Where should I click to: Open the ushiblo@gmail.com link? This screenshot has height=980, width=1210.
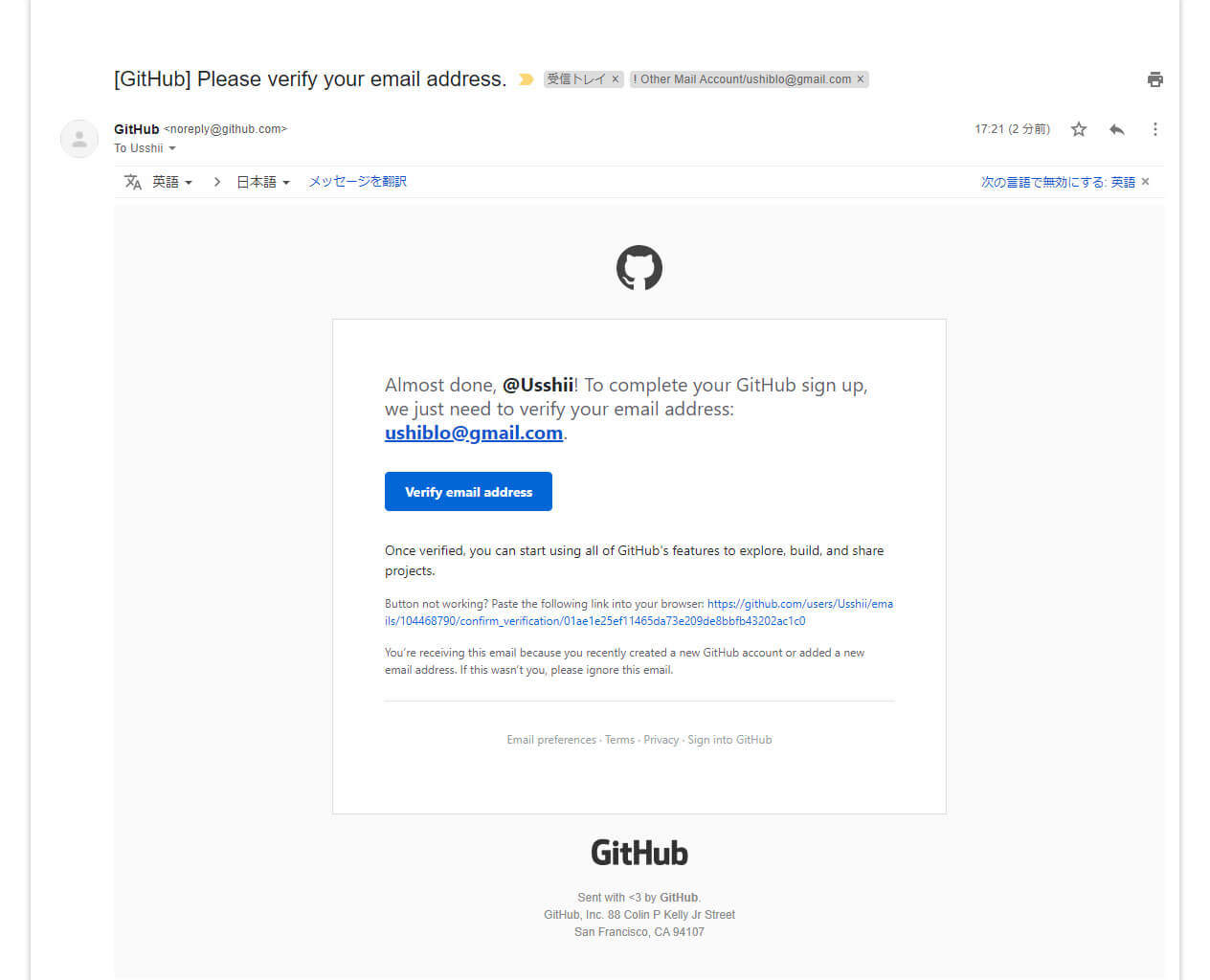pos(474,433)
